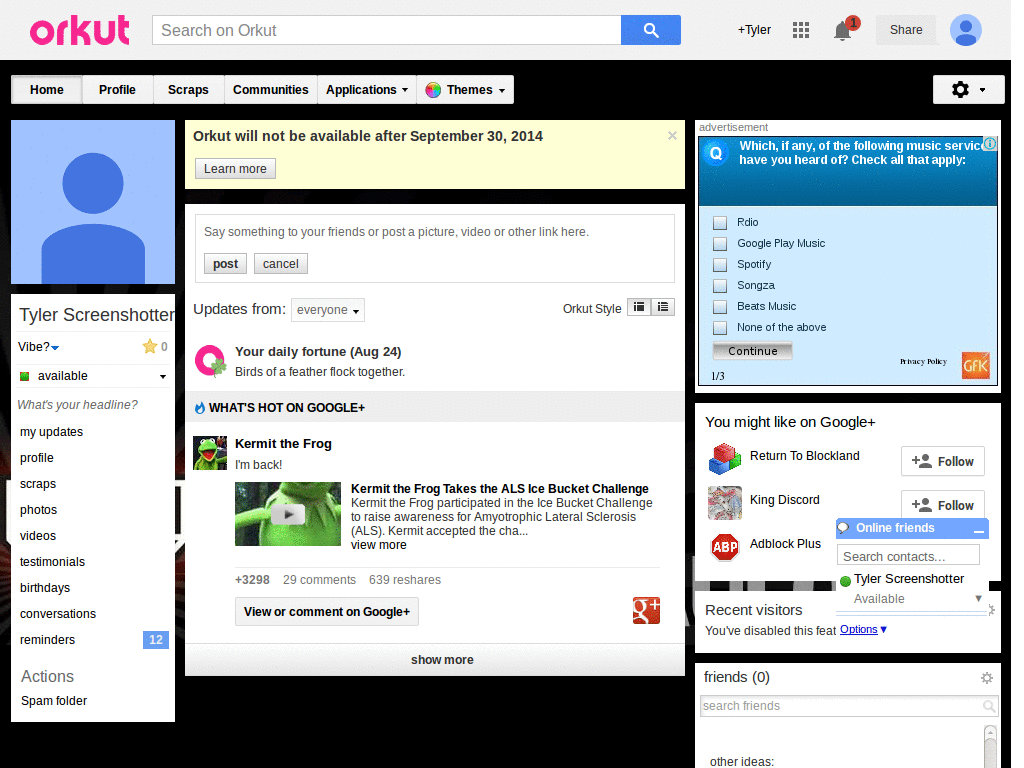The width and height of the screenshot is (1024, 768).
Task: Click the post button
Action: coord(225,264)
